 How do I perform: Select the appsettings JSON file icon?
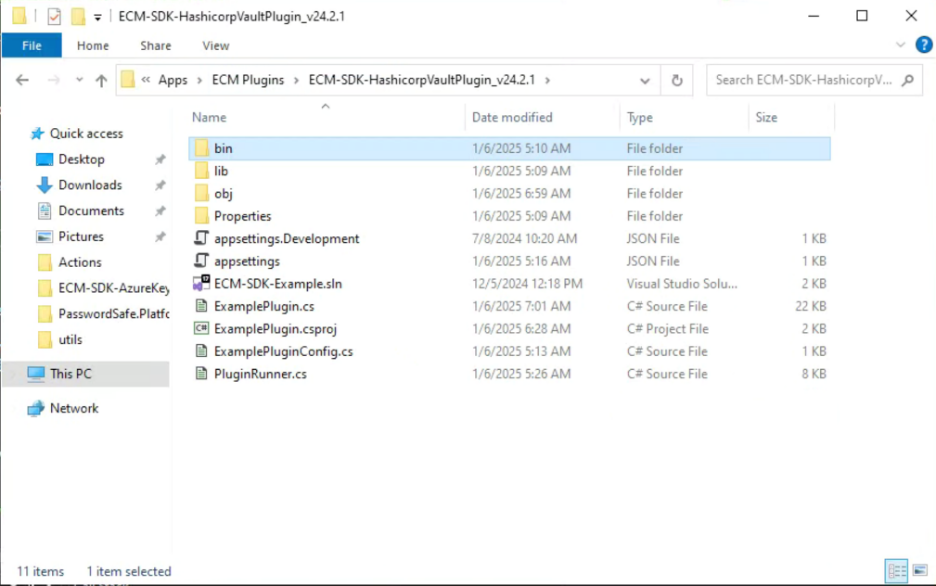tap(202, 261)
